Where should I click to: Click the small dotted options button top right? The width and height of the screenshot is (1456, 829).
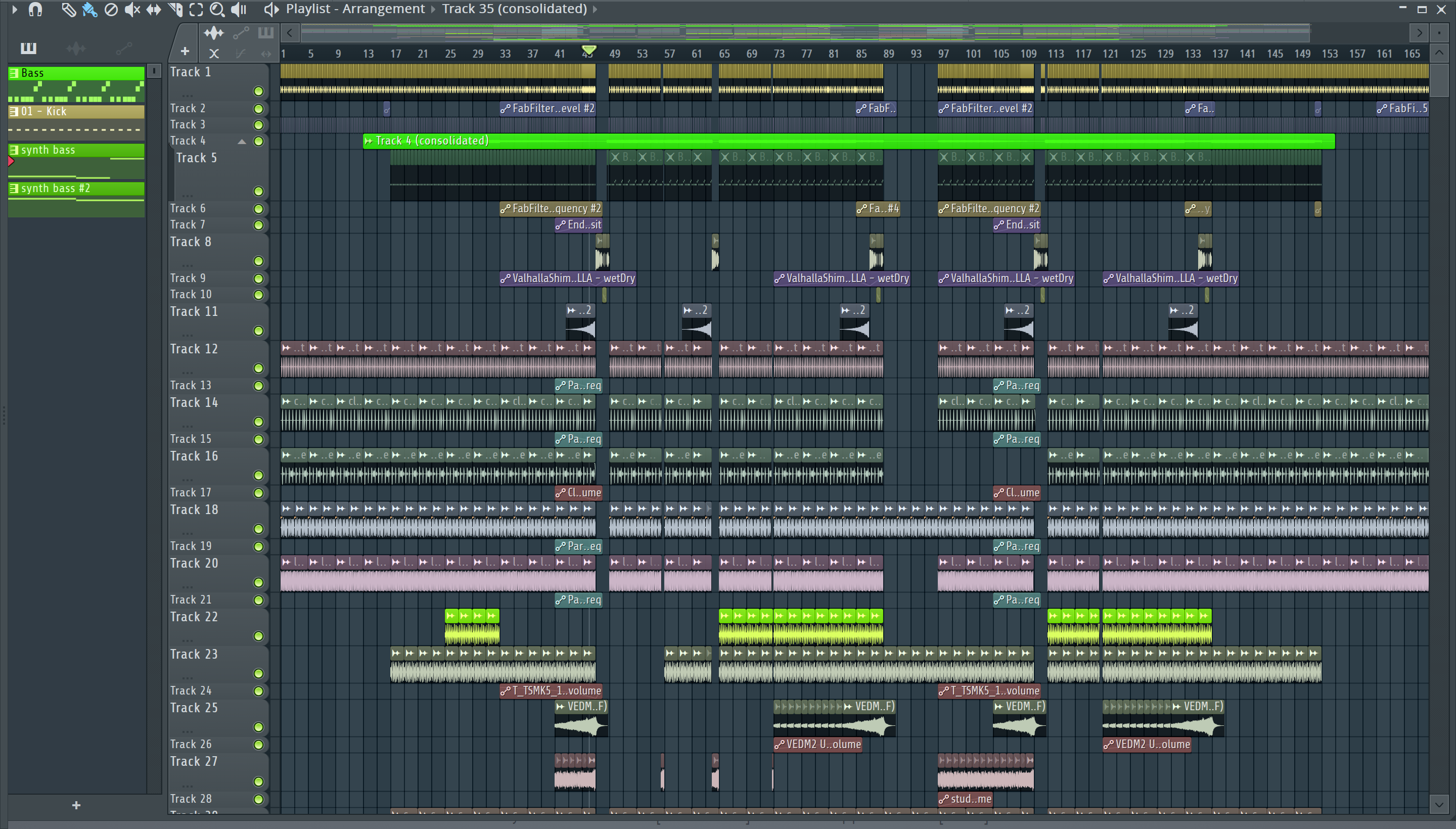pos(1439,33)
